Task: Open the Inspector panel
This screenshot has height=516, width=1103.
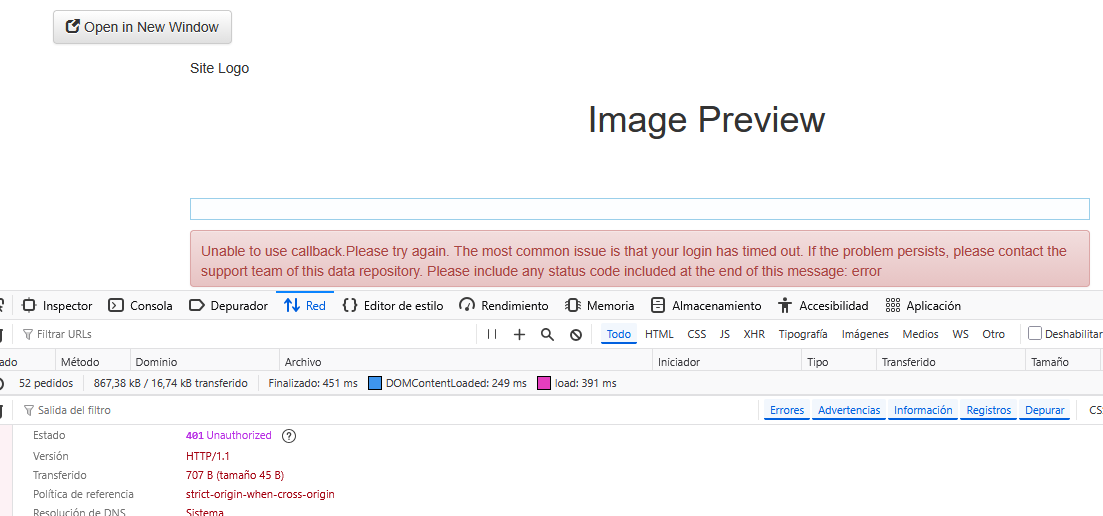Action: tap(57, 306)
